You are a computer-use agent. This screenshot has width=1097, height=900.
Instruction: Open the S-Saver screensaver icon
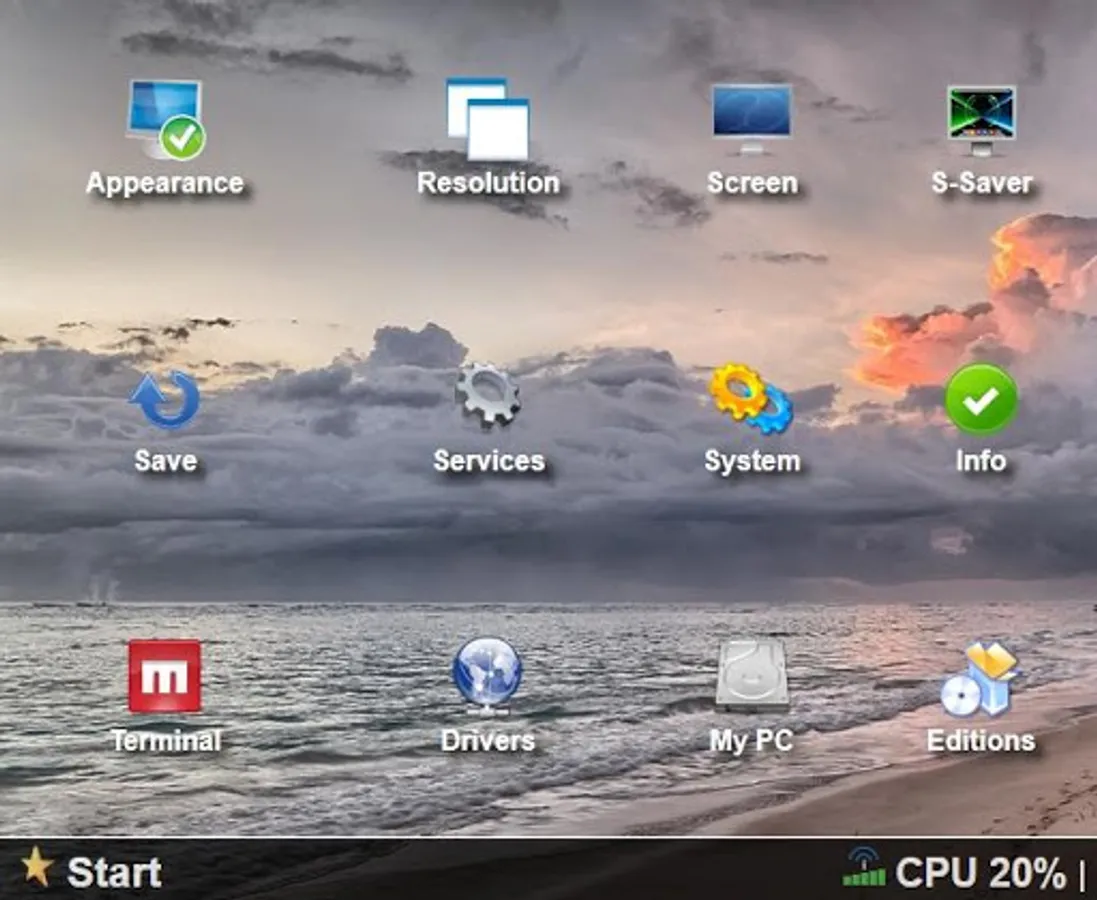(981, 120)
